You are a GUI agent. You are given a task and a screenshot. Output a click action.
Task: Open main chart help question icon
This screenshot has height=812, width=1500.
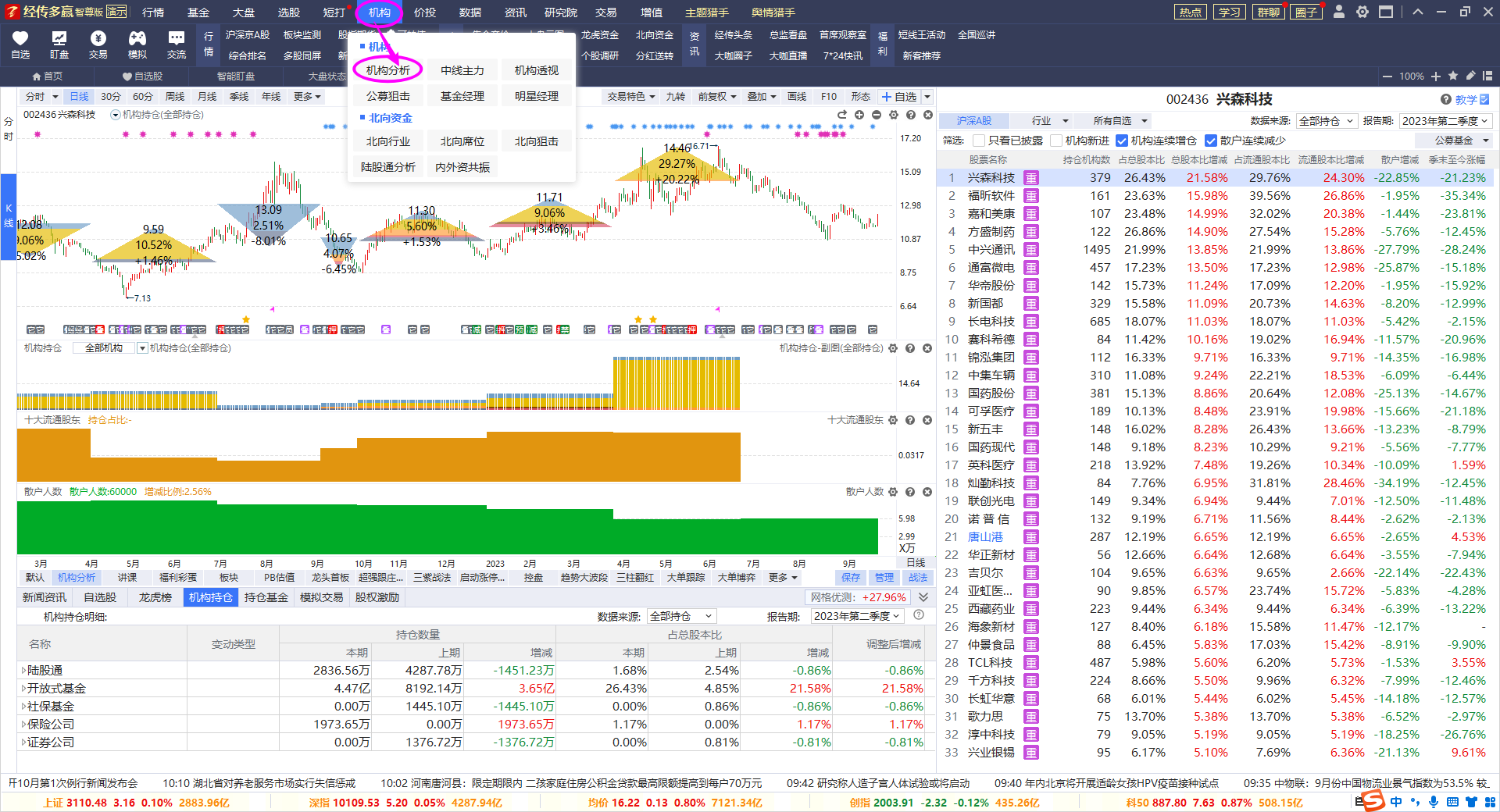(911, 115)
